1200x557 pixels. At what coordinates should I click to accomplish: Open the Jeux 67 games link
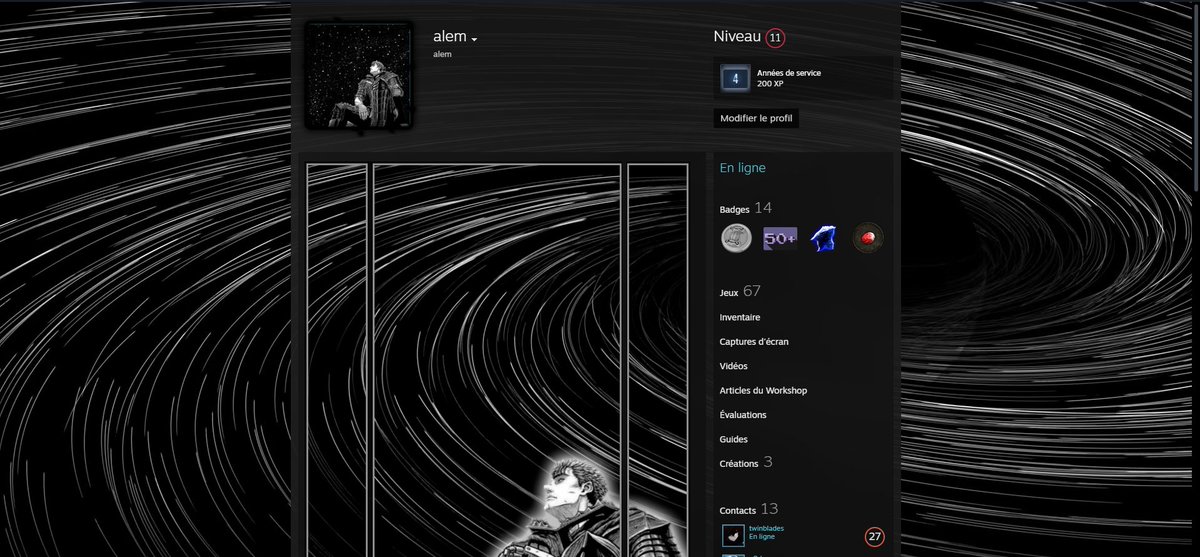740,291
